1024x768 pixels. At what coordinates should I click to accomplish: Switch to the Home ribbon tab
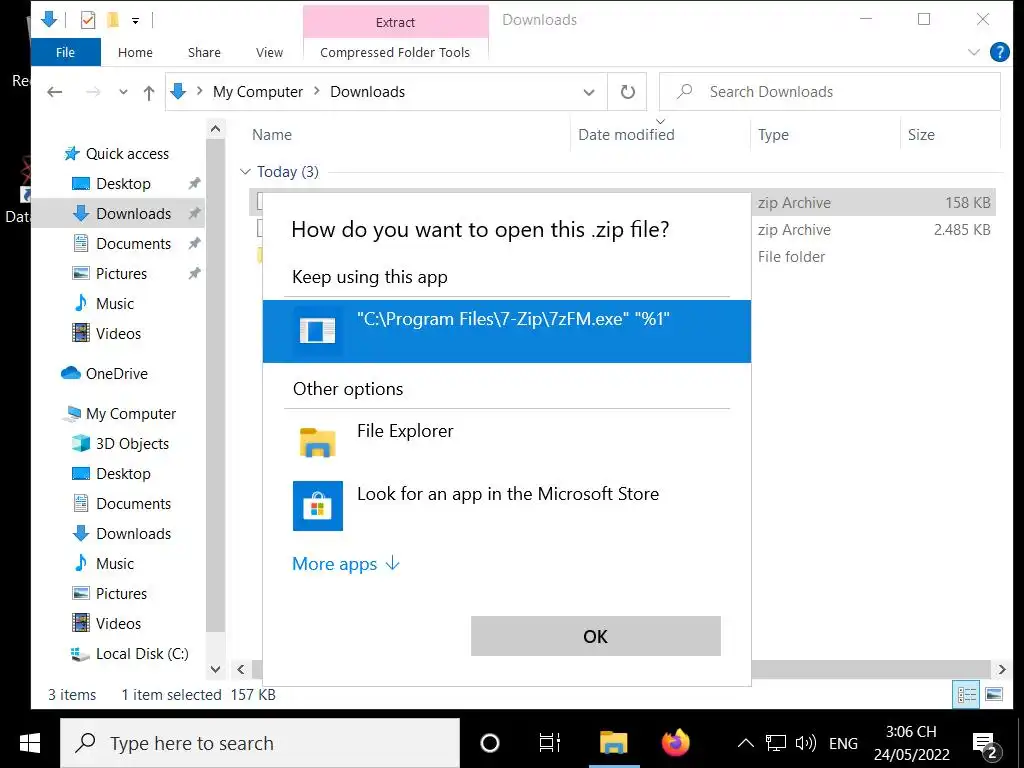tap(135, 52)
